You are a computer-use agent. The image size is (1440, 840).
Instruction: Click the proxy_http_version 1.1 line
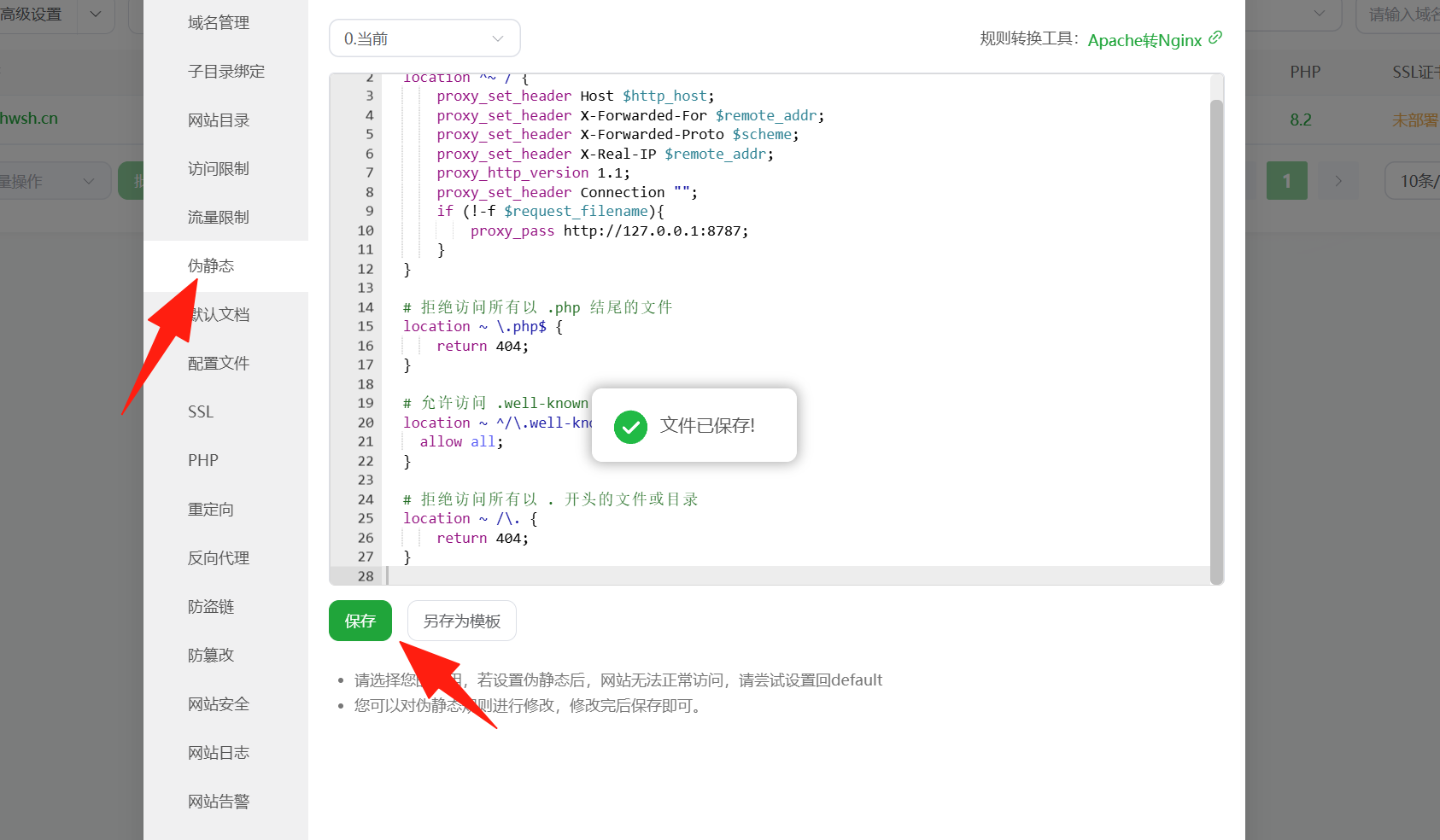(x=533, y=172)
